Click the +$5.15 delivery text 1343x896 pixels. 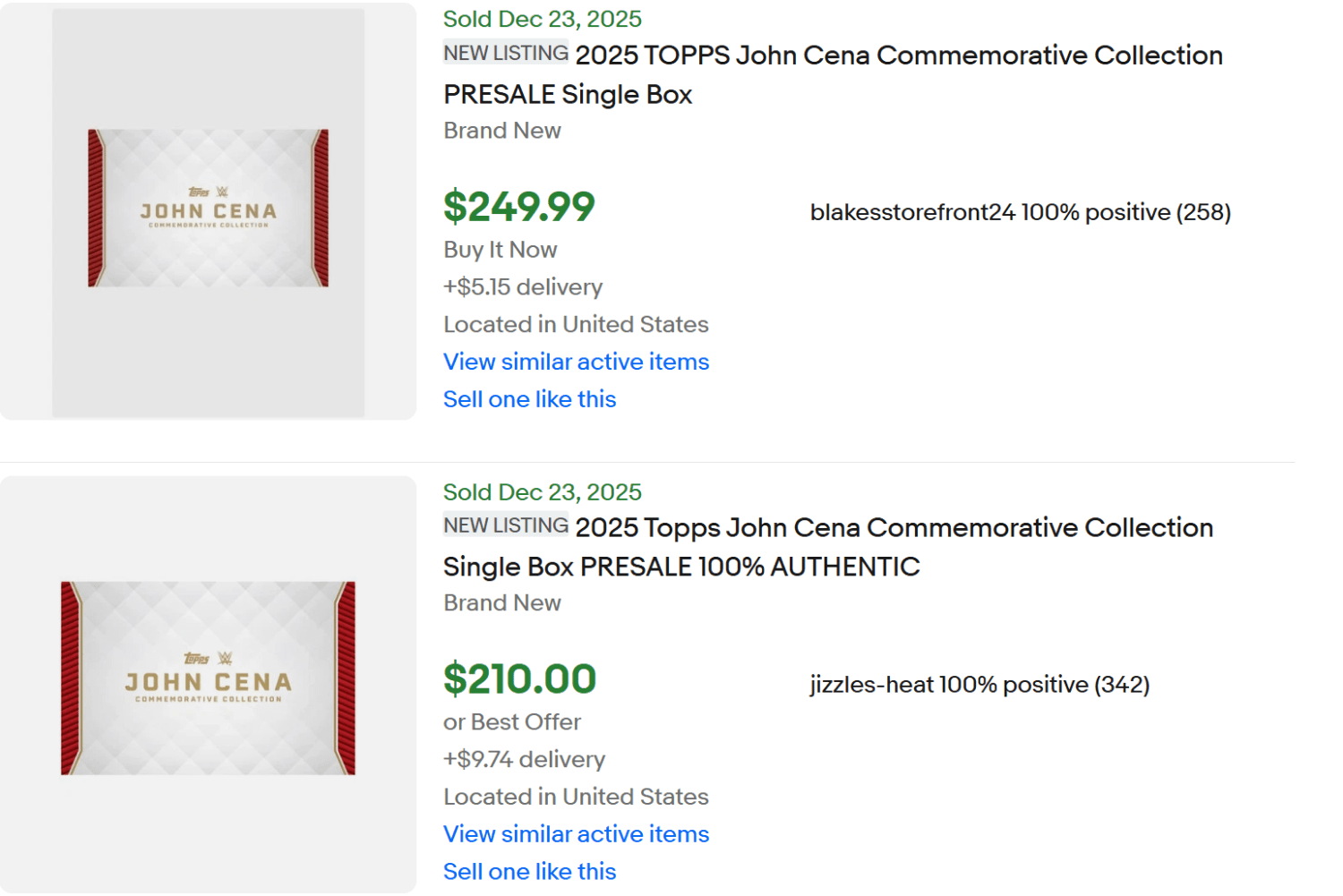(x=522, y=287)
